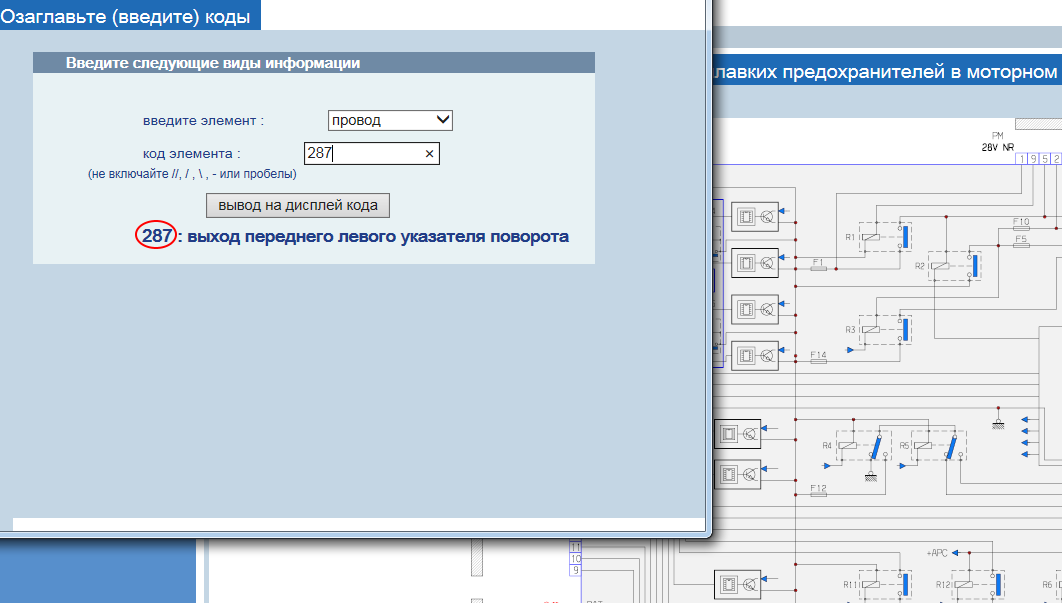Click the hint text '(не включайте //, / , \ , - или пробелы)'
Image resolution: width=1062 pixels, height=603 pixels.
(x=192, y=174)
